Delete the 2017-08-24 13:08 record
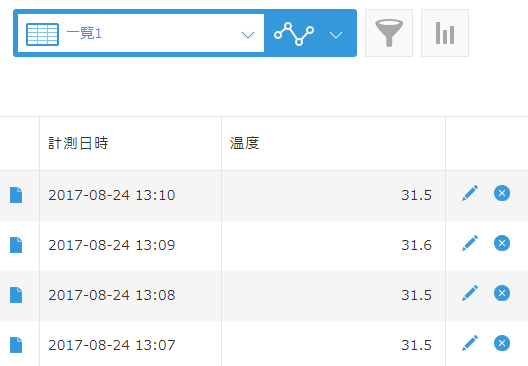Screen dimensions: 528x366 coord(502,293)
